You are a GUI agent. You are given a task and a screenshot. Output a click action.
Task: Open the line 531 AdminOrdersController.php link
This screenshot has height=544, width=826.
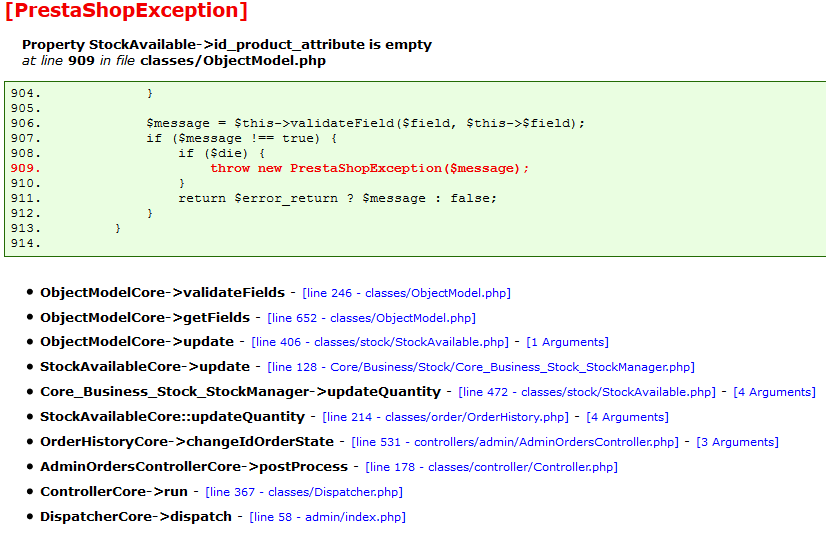tap(515, 442)
